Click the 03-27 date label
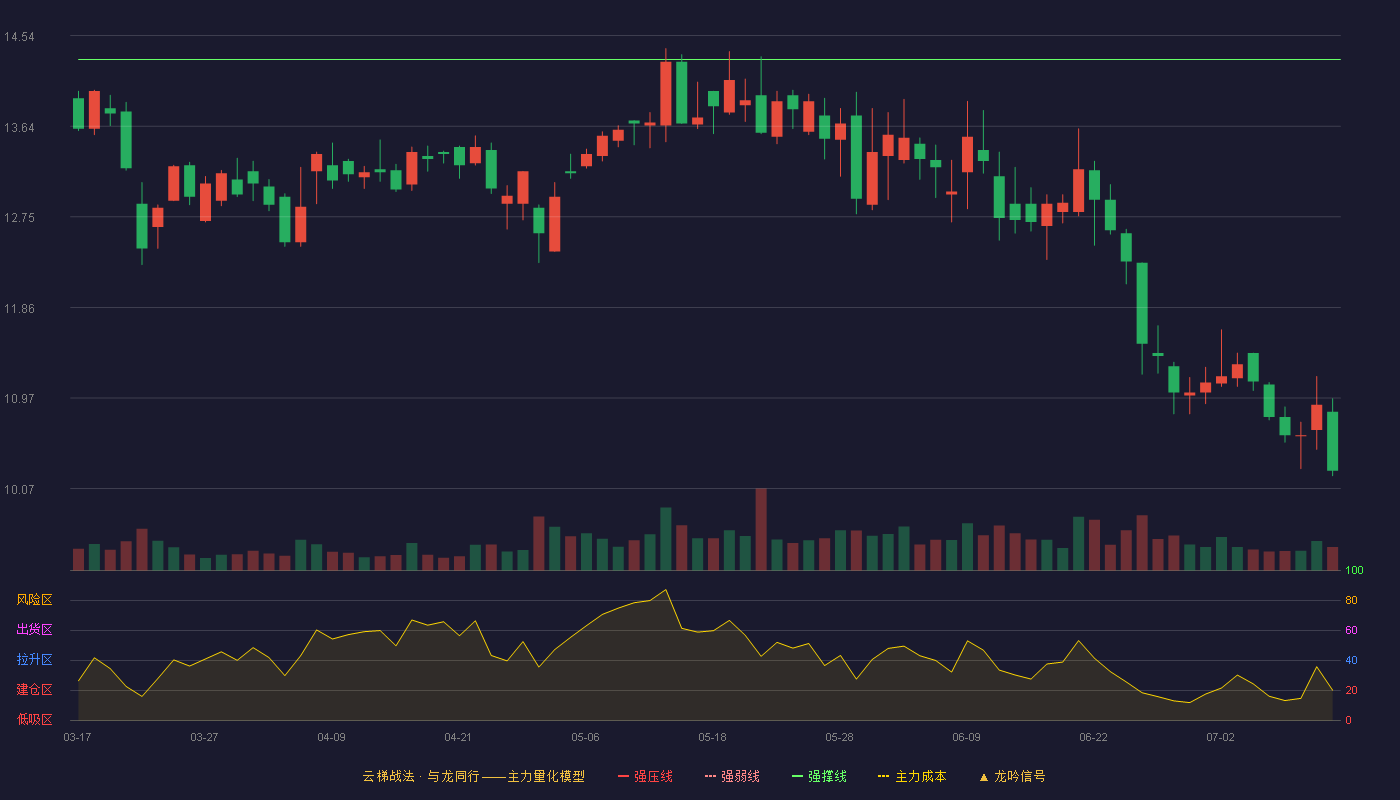 204,737
